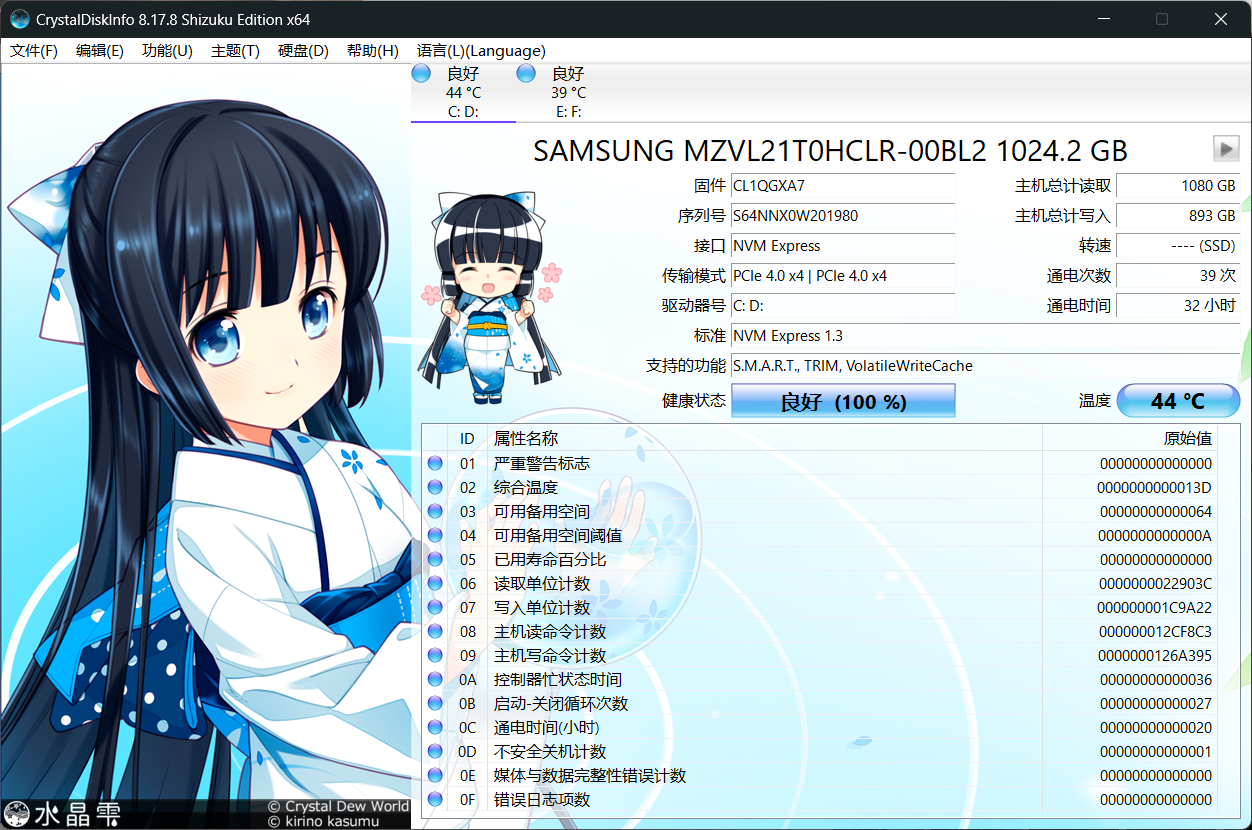Click raw value 00000000000027
Image resolution: width=1252 pixels, height=830 pixels.
click(1156, 703)
